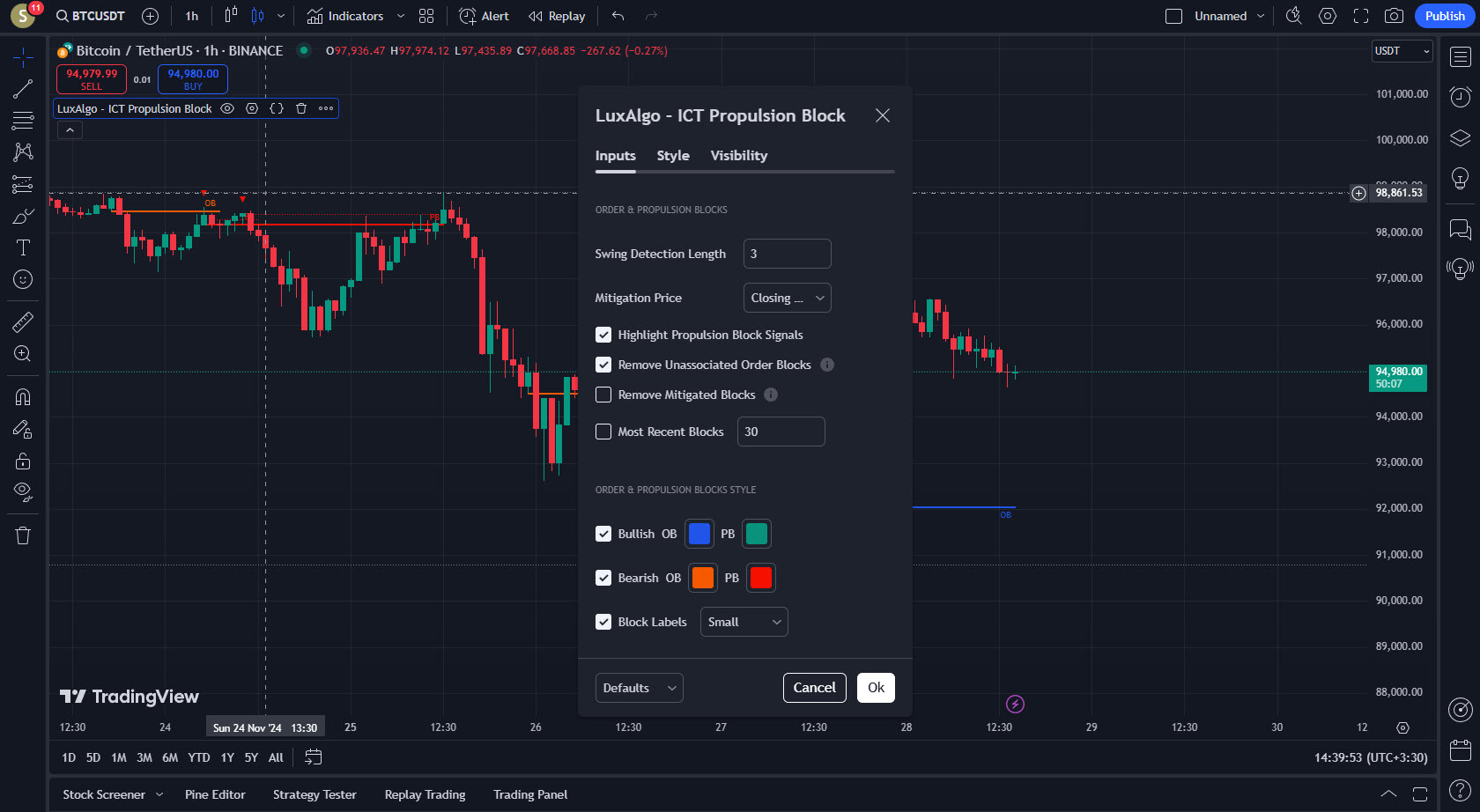Image resolution: width=1480 pixels, height=812 pixels.
Task: Enable Most Recent Blocks checkbox
Action: point(603,432)
